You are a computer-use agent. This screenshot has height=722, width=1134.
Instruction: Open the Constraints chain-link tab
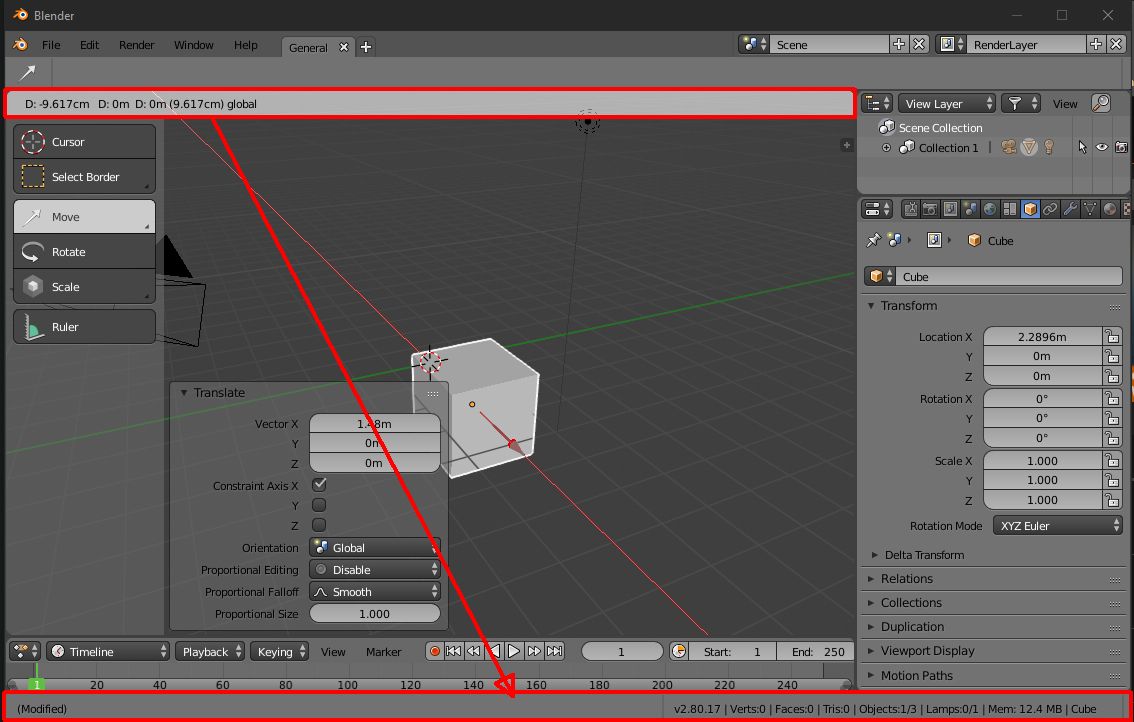coord(1050,210)
